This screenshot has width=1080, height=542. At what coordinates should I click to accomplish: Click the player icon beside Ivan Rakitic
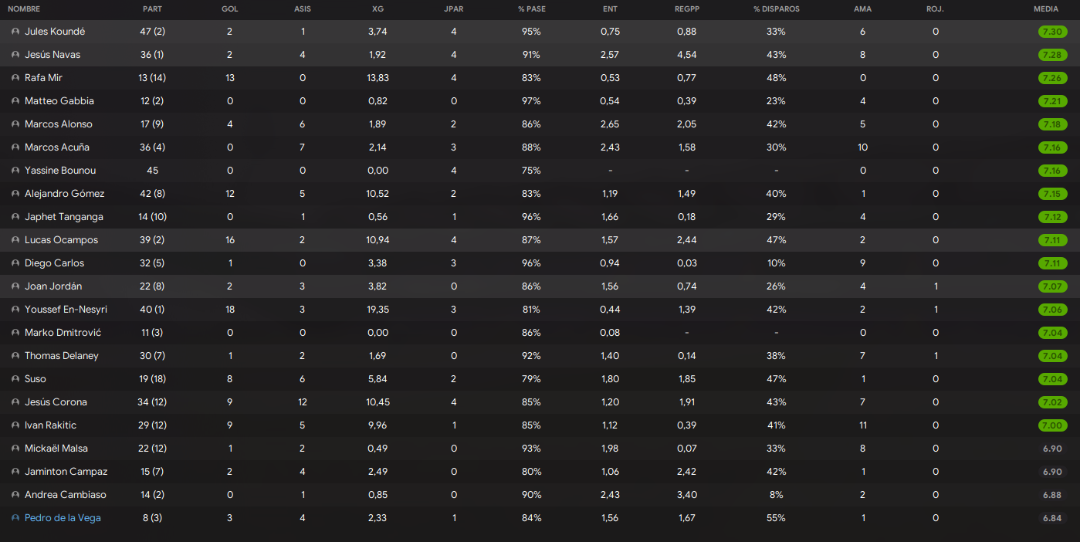click(15, 426)
